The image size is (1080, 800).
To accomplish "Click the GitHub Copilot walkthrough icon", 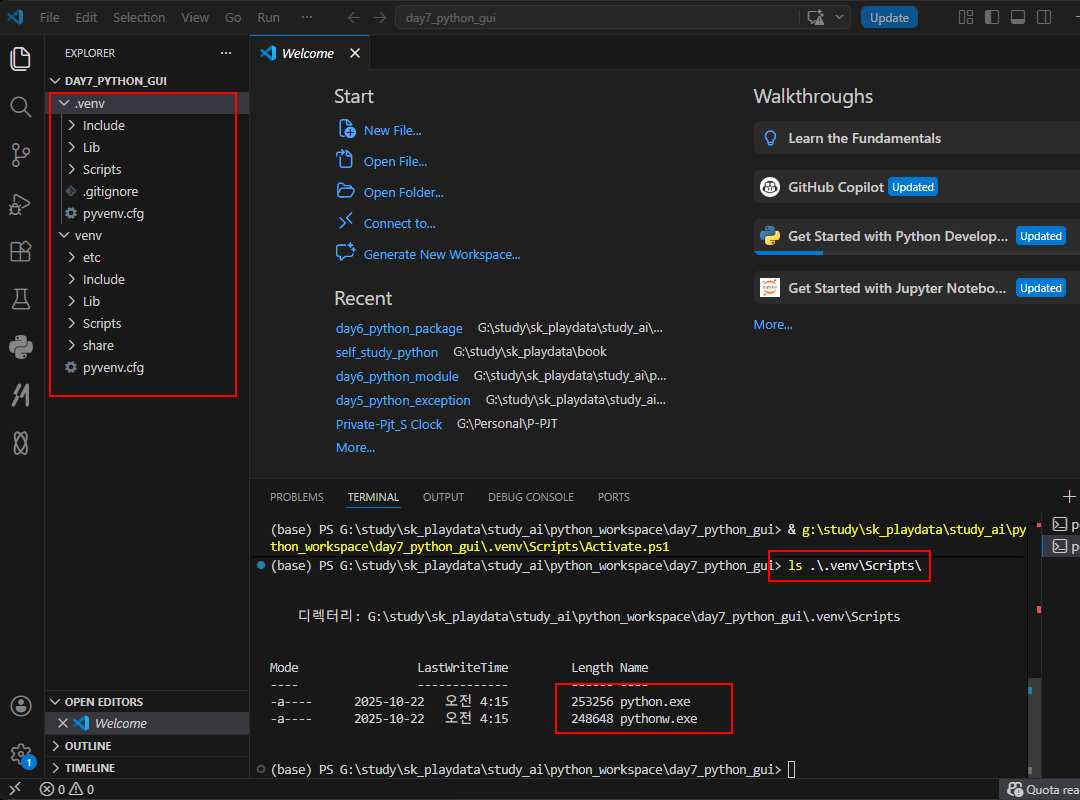I will pyautogui.click(x=769, y=187).
